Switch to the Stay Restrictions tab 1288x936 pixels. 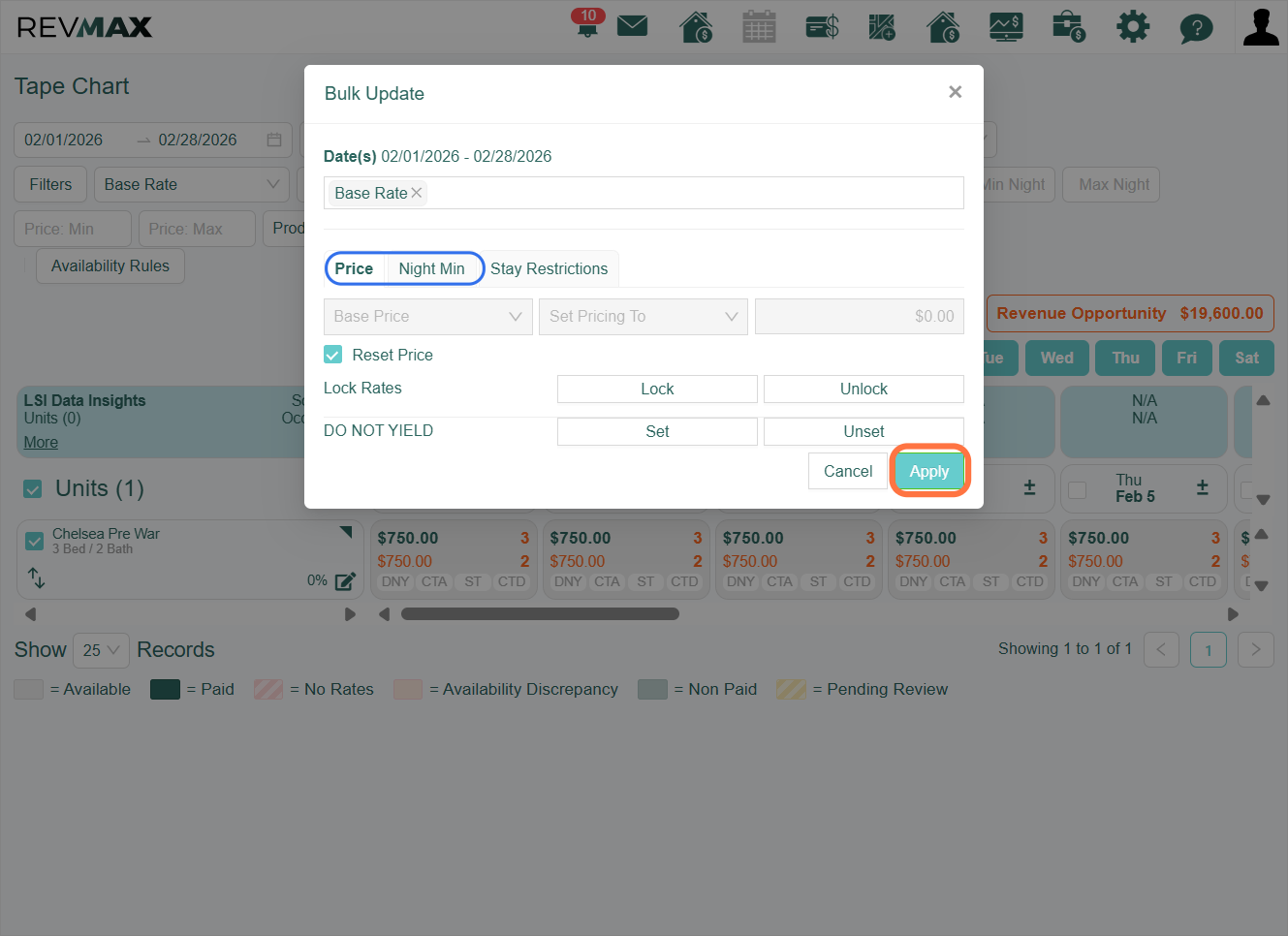[550, 268]
